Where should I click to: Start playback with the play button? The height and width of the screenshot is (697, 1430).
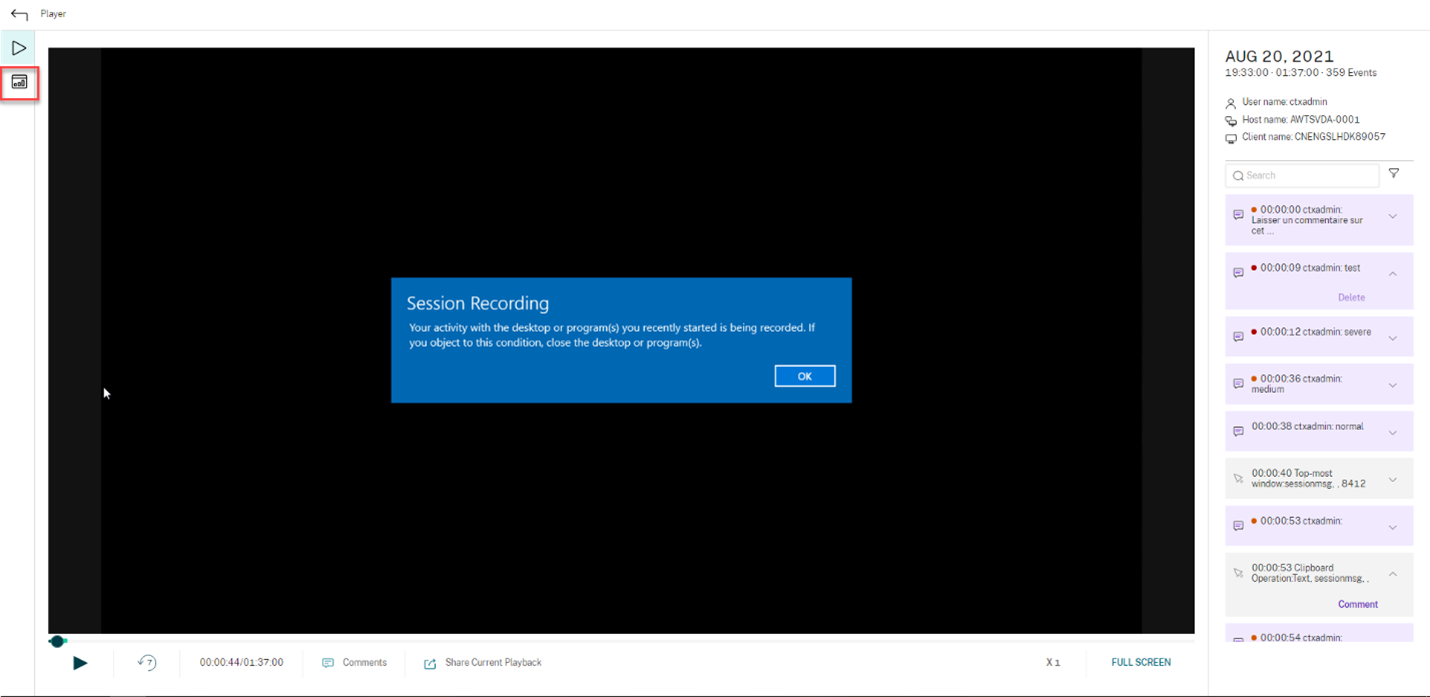[x=80, y=662]
